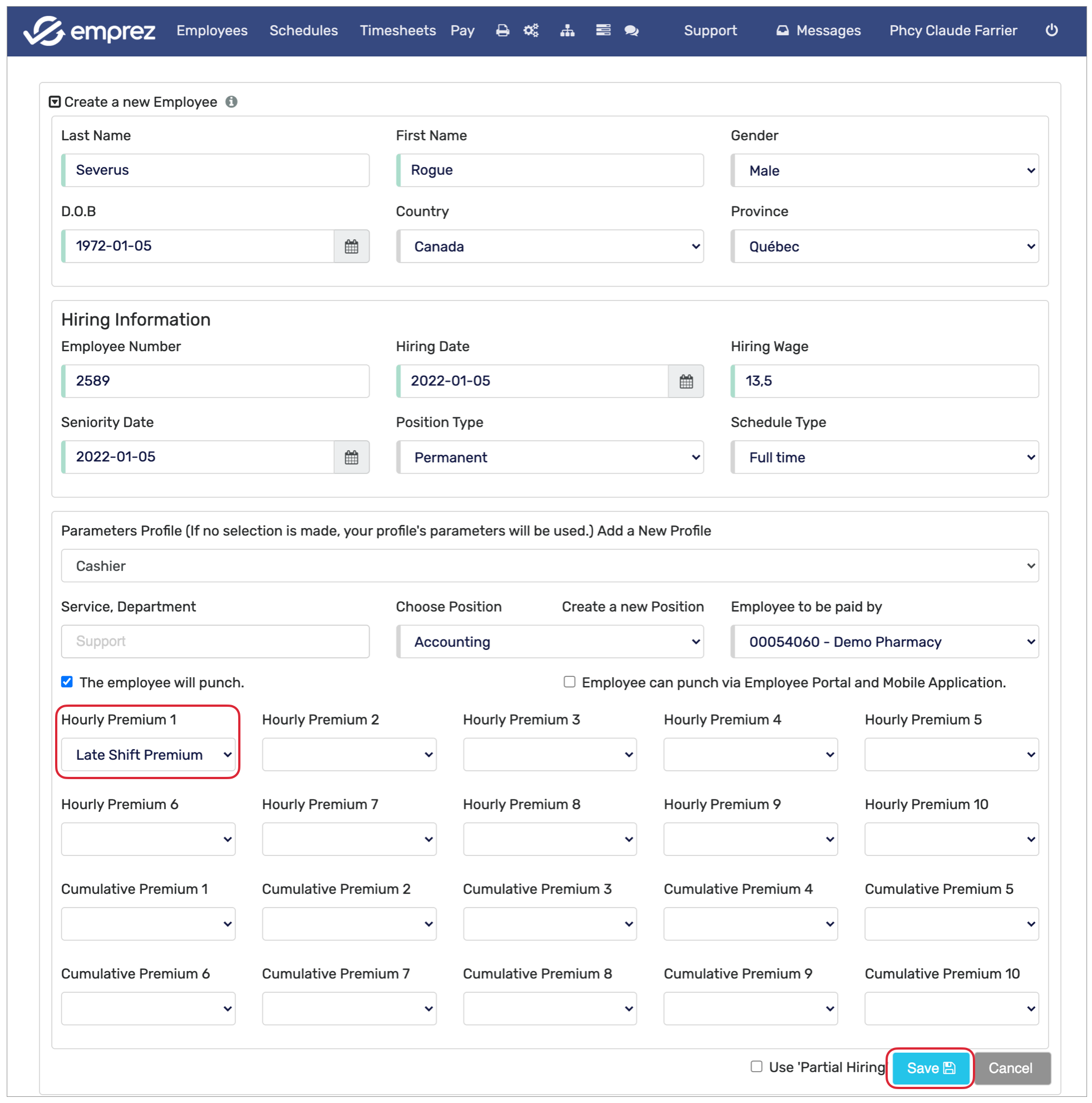Viewport: 1092px width, 1103px height.
Task: Open D.O.B calendar picker icon
Action: coord(351,247)
